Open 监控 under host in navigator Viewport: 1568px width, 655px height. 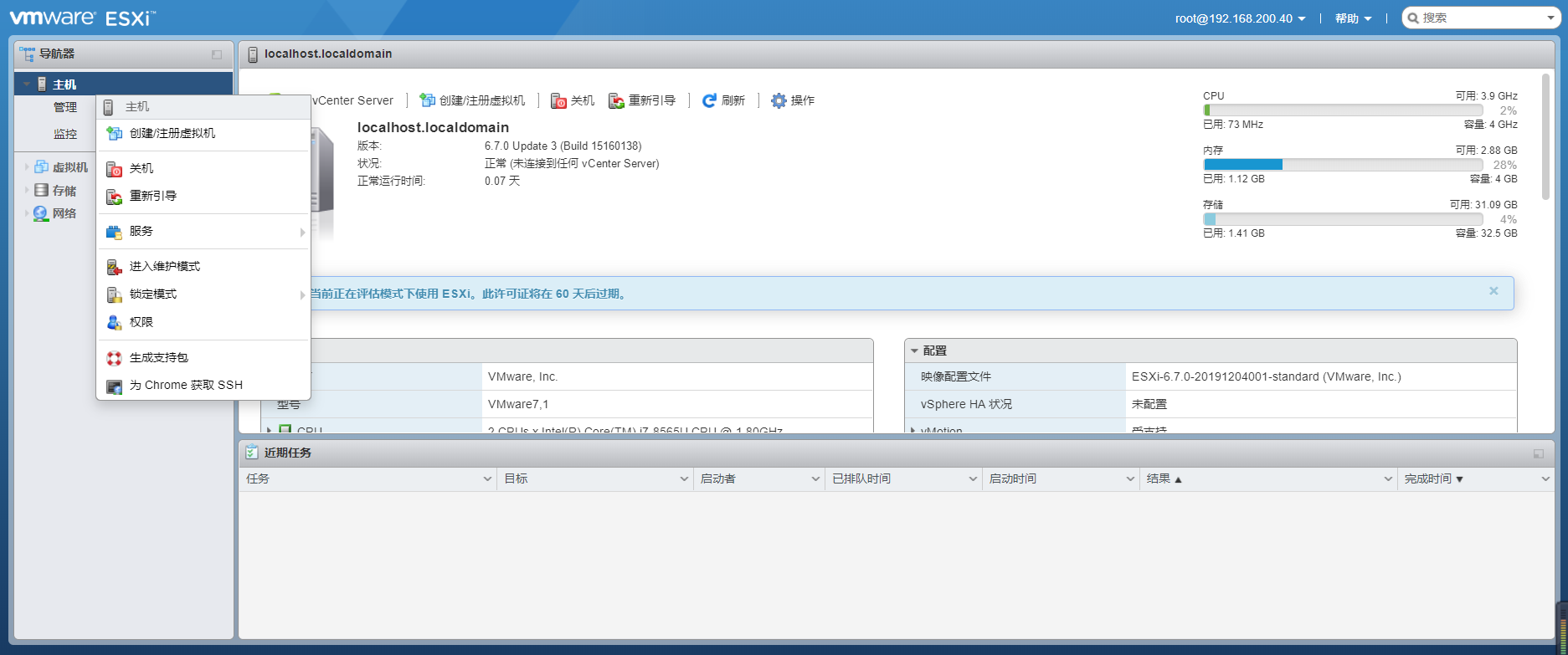coord(65,134)
